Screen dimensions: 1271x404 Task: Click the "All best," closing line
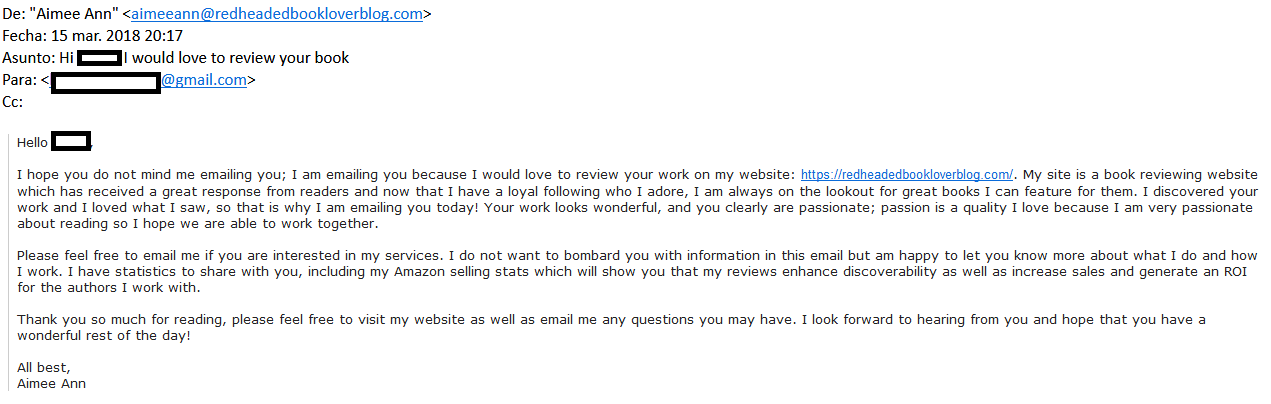[x=44, y=367]
